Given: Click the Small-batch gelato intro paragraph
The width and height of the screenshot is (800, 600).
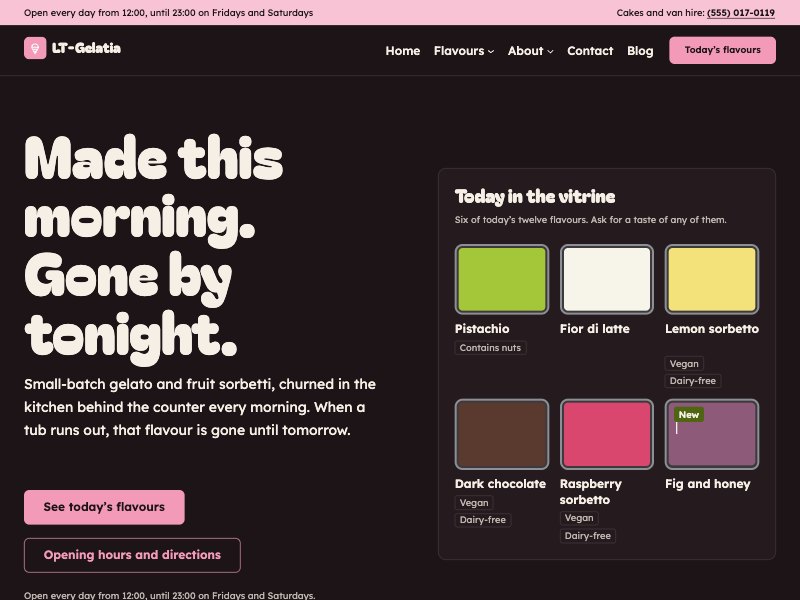Looking at the screenshot, I should [200, 407].
